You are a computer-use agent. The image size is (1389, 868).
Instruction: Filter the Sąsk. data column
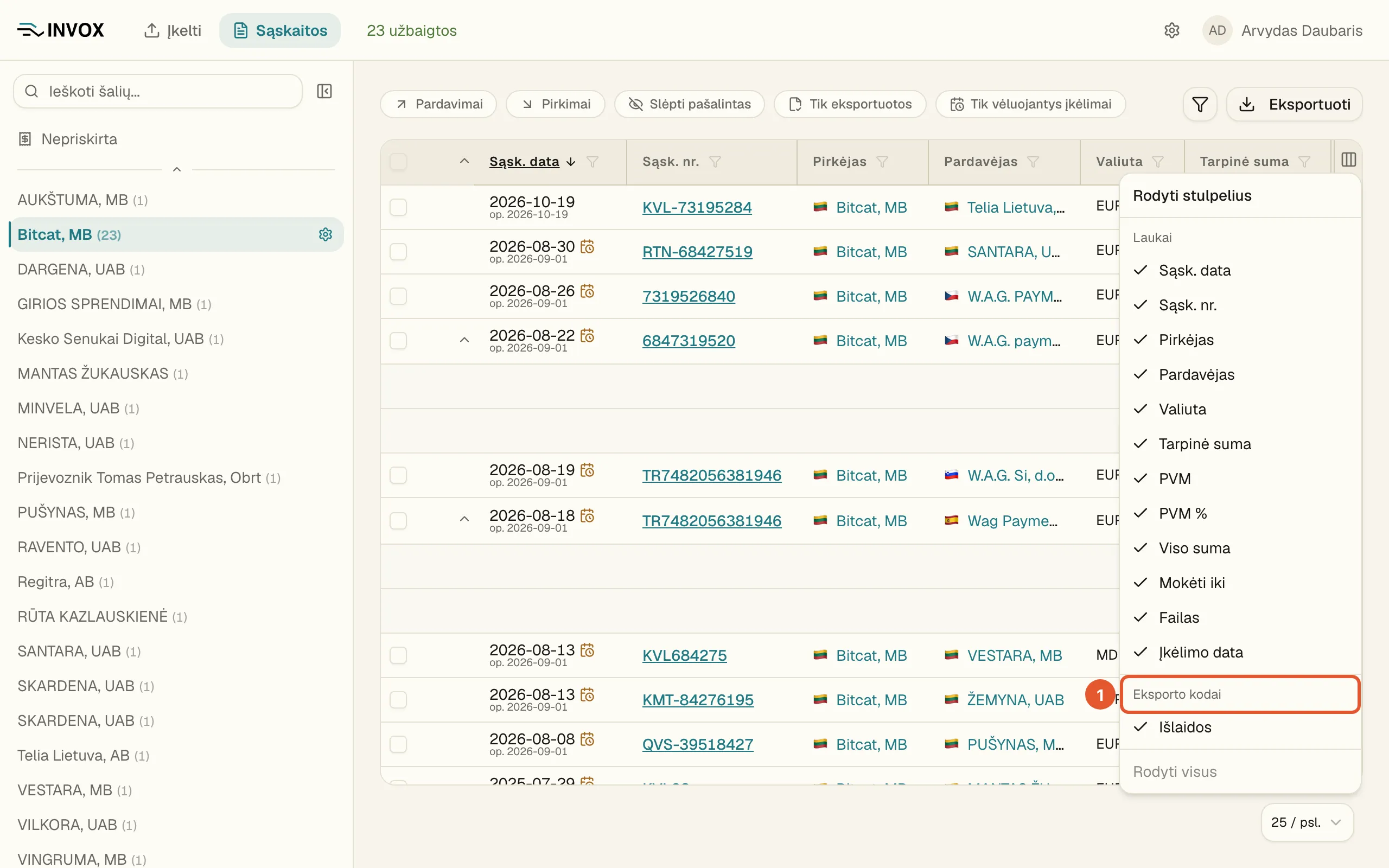point(592,162)
